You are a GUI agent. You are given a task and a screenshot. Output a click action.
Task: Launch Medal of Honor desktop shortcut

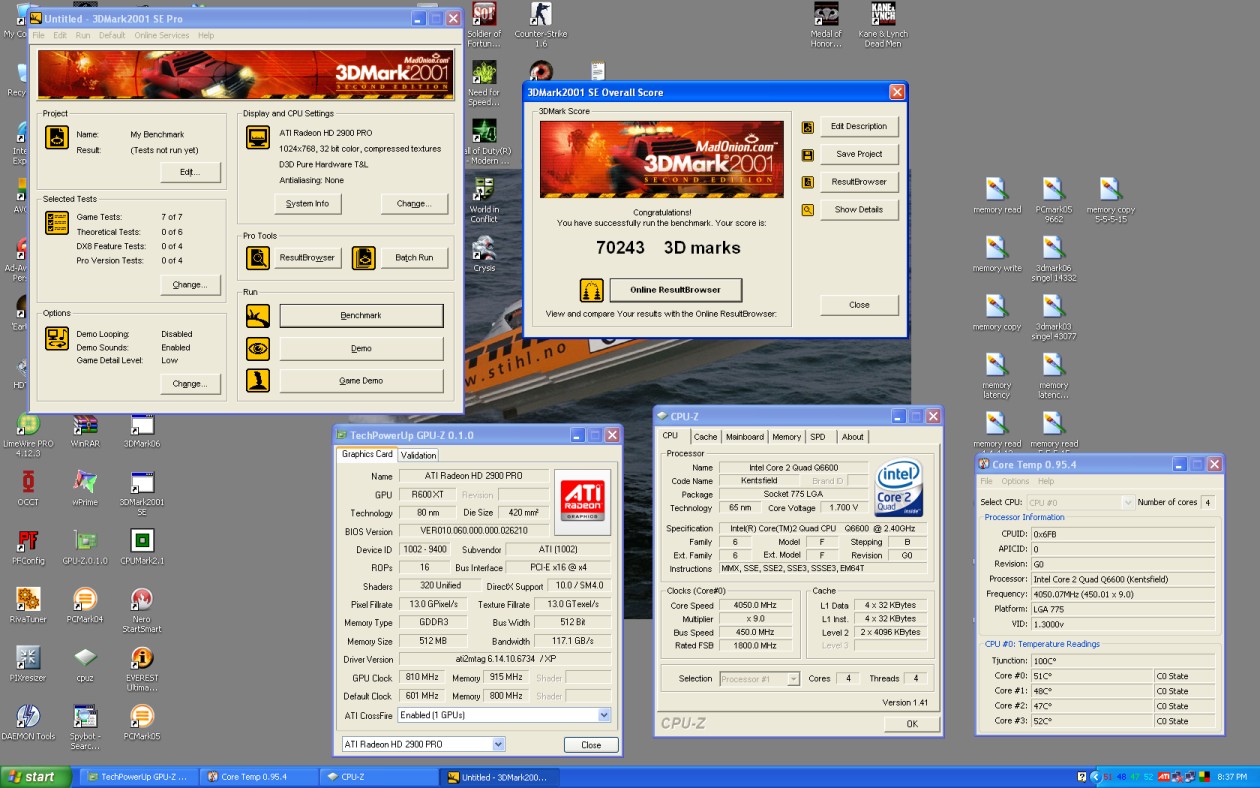click(826, 25)
